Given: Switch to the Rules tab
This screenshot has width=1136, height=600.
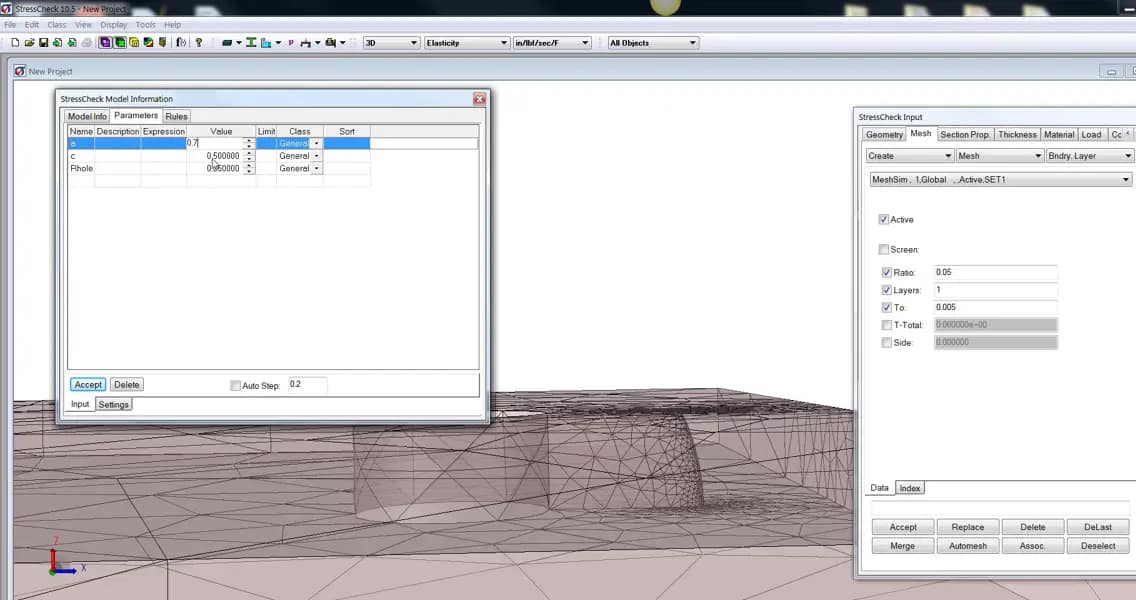Looking at the screenshot, I should click(x=176, y=117).
